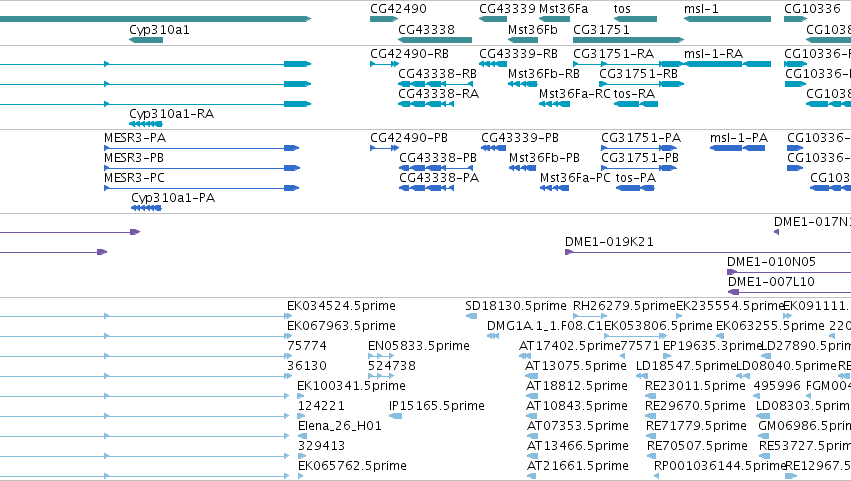This screenshot has height=481, width=851.
Task: Open the RH26279.5prime EST label
Action: pyautogui.click(x=624, y=306)
